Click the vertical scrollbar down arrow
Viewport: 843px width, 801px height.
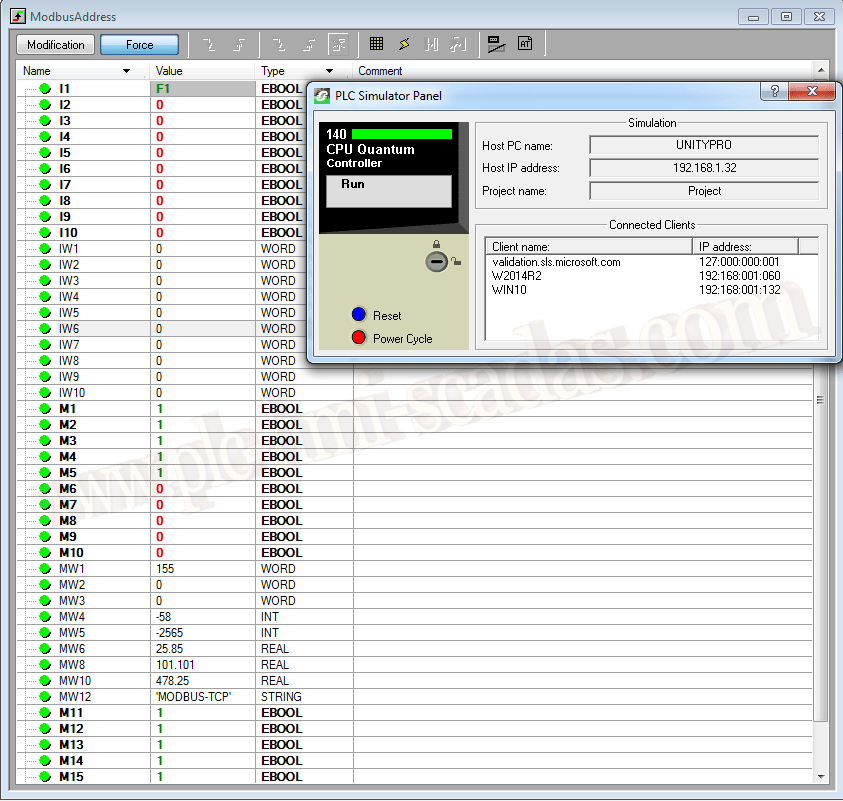click(821, 776)
